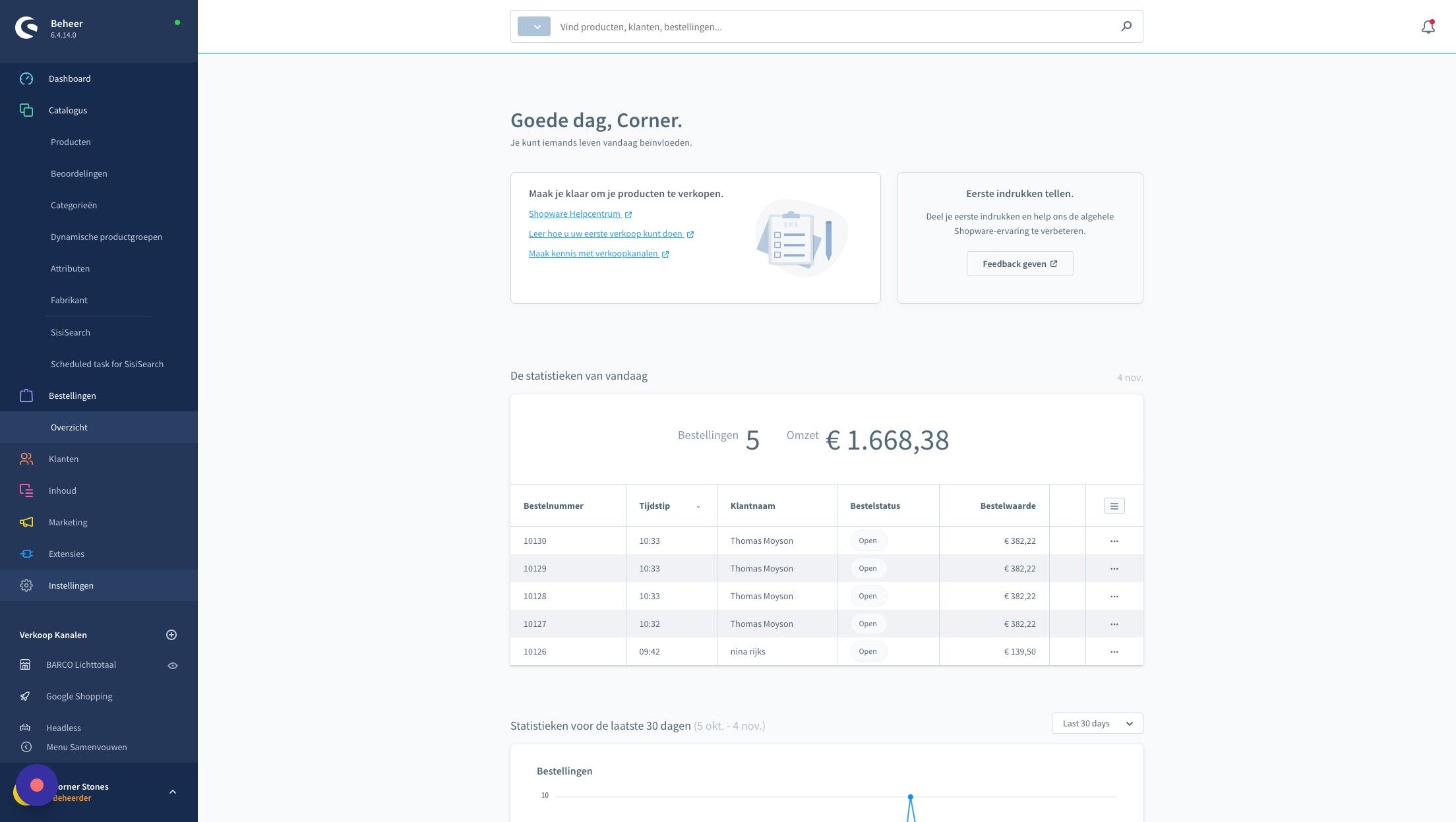The image size is (1456, 822).
Task: Click the BARCO Lichttotaal storefront icon
Action: tap(25, 664)
